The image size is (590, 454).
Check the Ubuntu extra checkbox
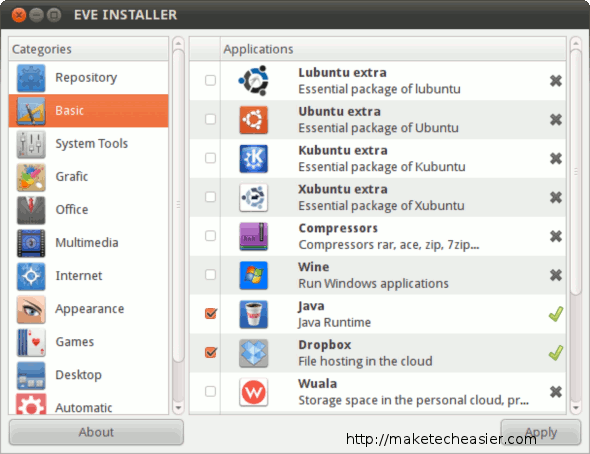click(210, 119)
